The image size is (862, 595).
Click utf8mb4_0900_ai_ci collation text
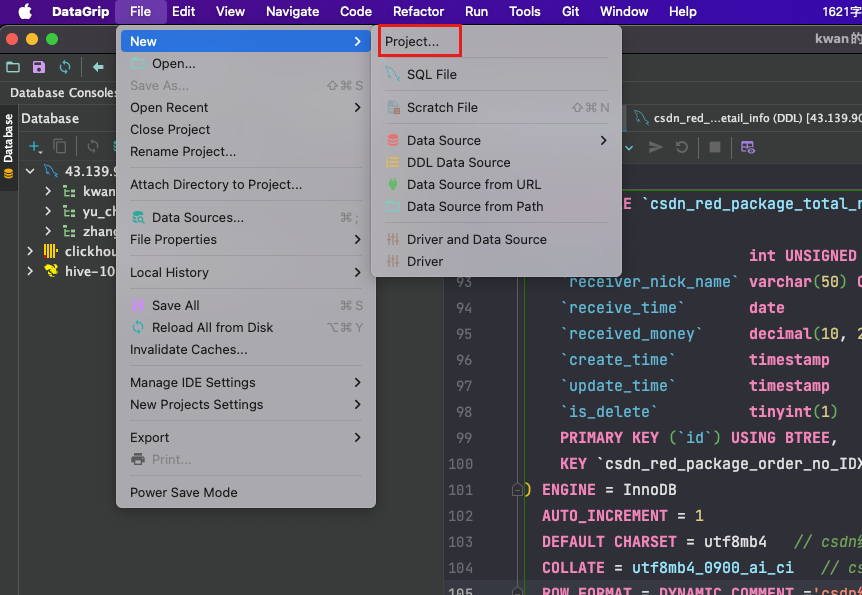click(x=712, y=568)
